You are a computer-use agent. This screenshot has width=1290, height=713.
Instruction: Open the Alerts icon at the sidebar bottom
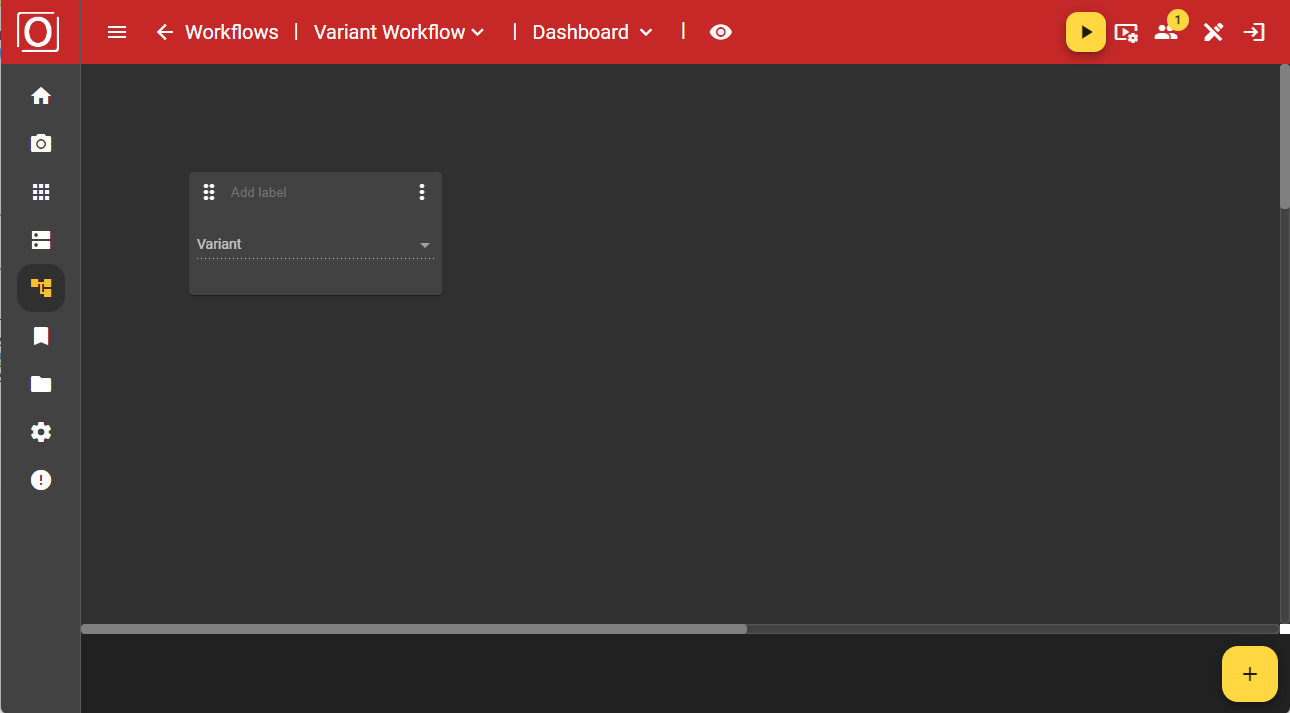[40, 479]
